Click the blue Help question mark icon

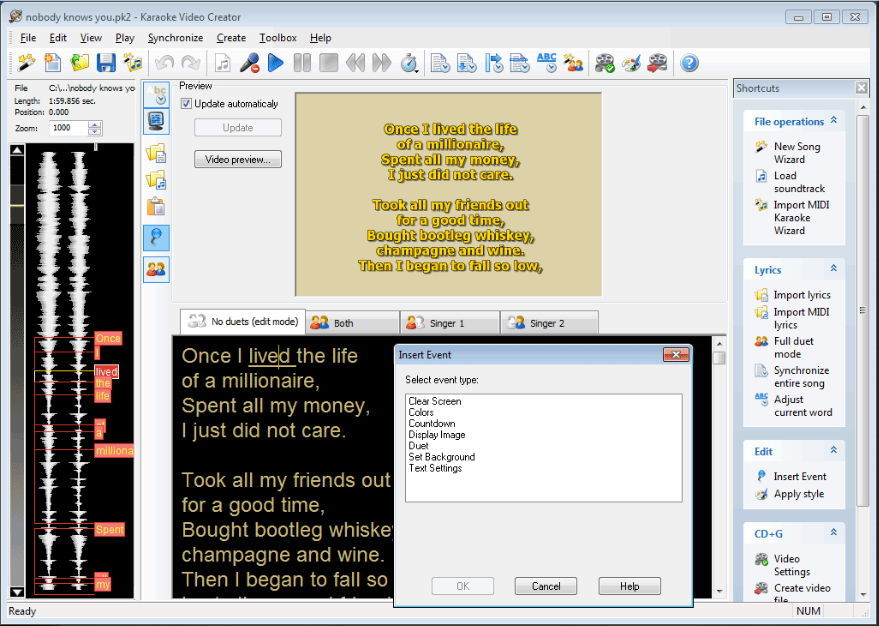(689, 63)
